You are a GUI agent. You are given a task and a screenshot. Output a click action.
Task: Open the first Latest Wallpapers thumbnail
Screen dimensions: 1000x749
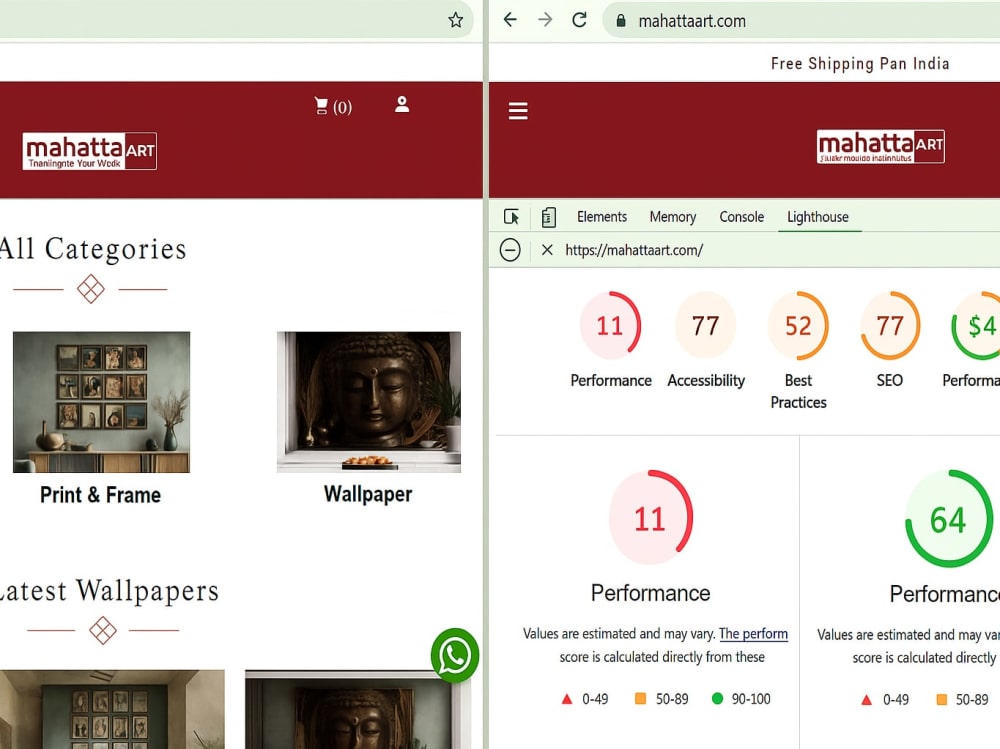point(112,709)
